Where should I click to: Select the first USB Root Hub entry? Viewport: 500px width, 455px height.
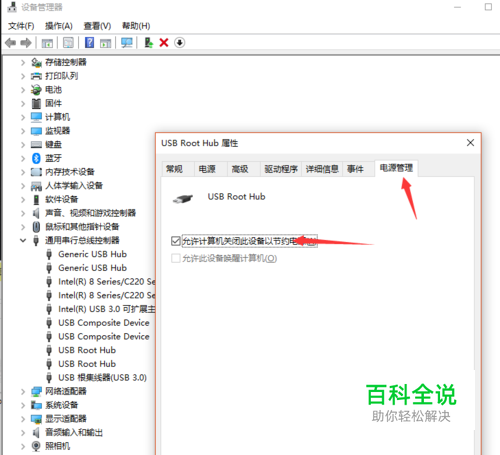[x=87, y=350]
